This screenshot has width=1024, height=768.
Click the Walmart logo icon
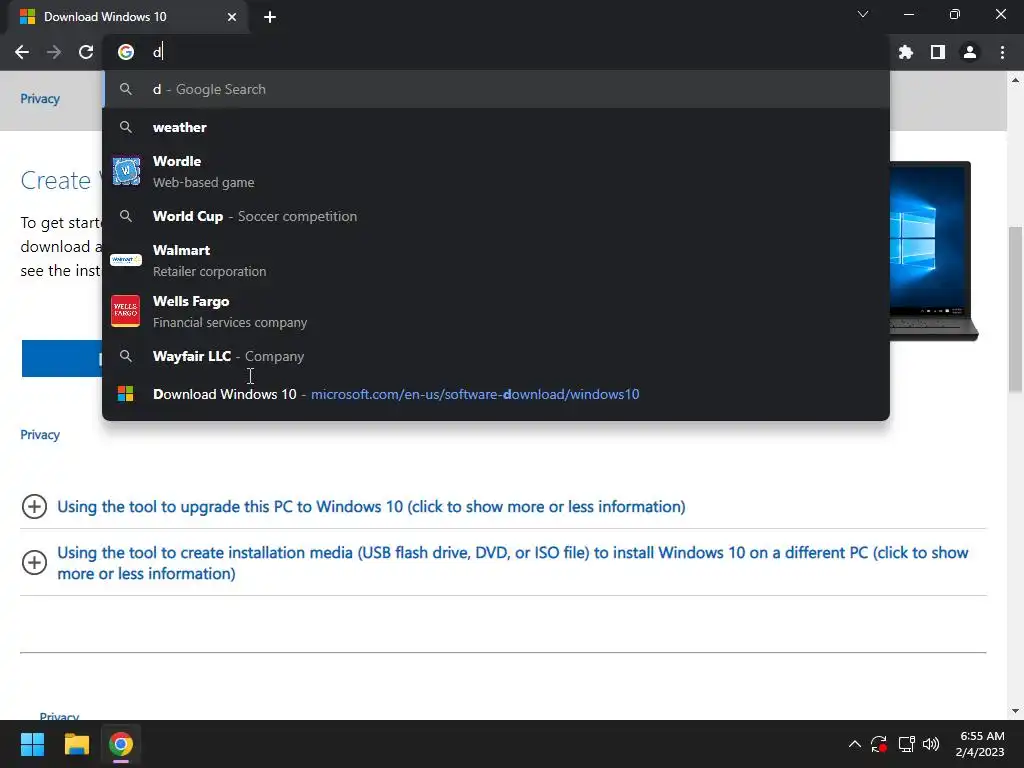(x=126, y=260)
